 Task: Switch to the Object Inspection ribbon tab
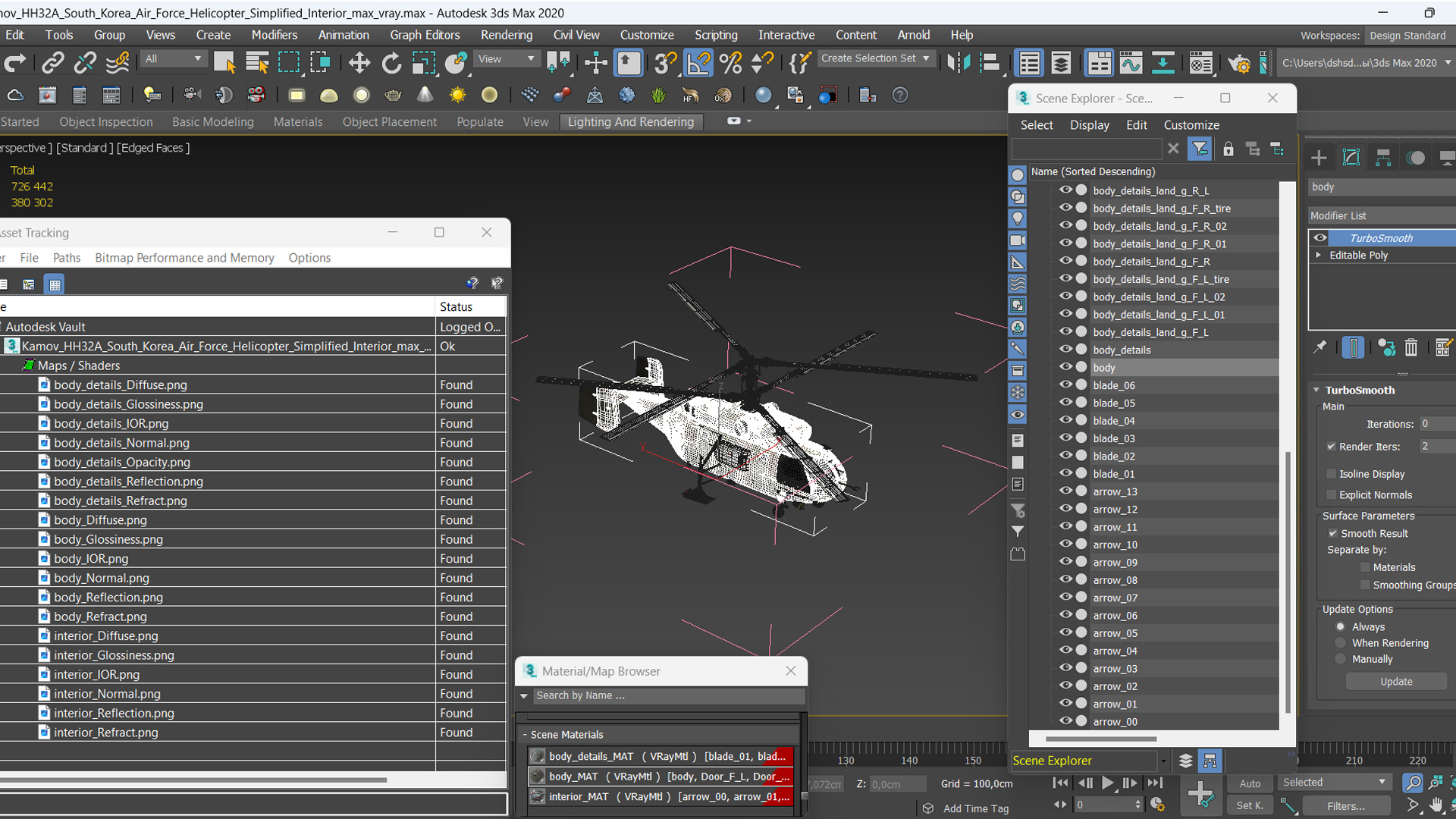tap(106, 122)
